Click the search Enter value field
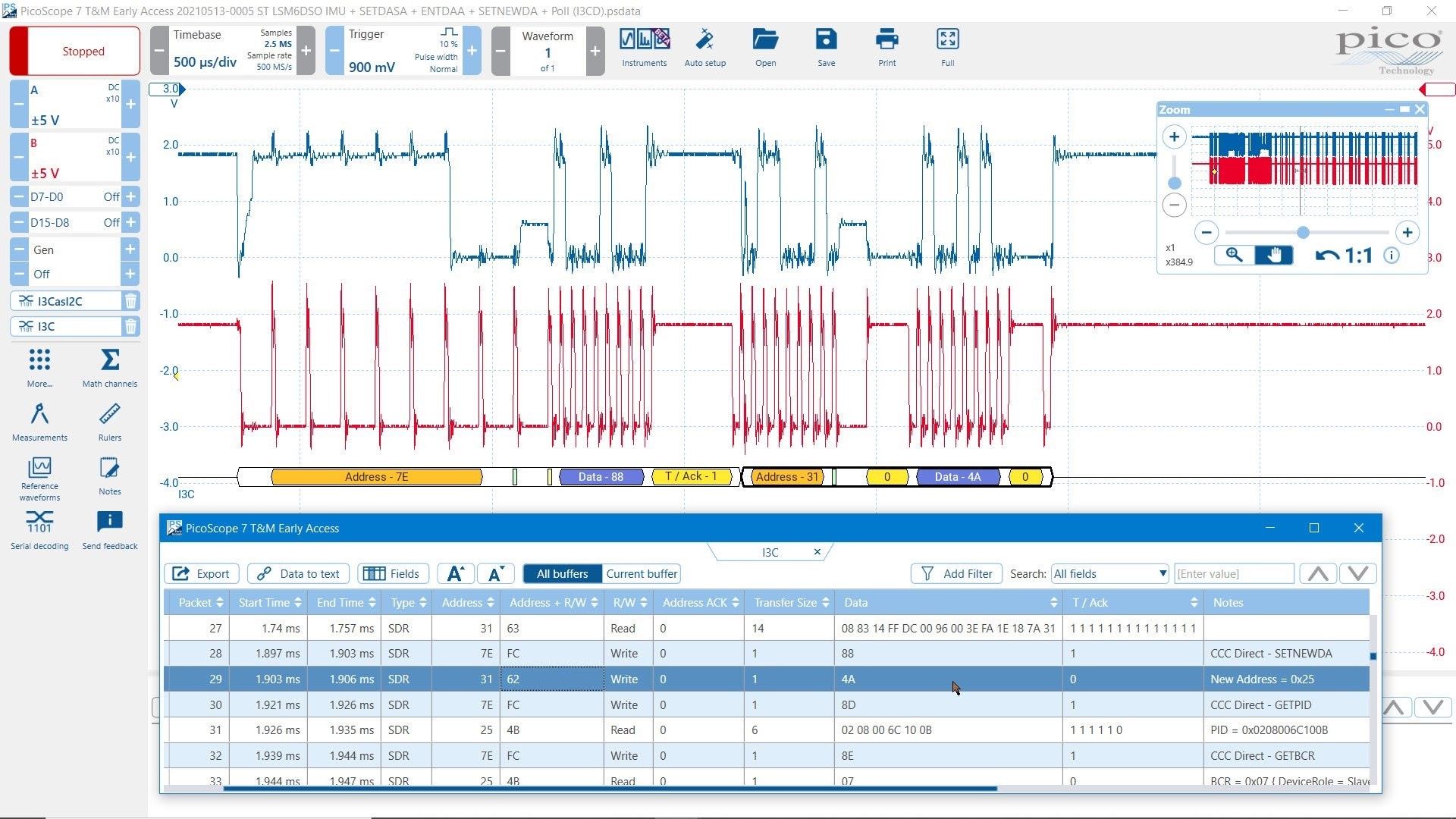Viewport: 1456px width, 819px height. coord(1233,574)
